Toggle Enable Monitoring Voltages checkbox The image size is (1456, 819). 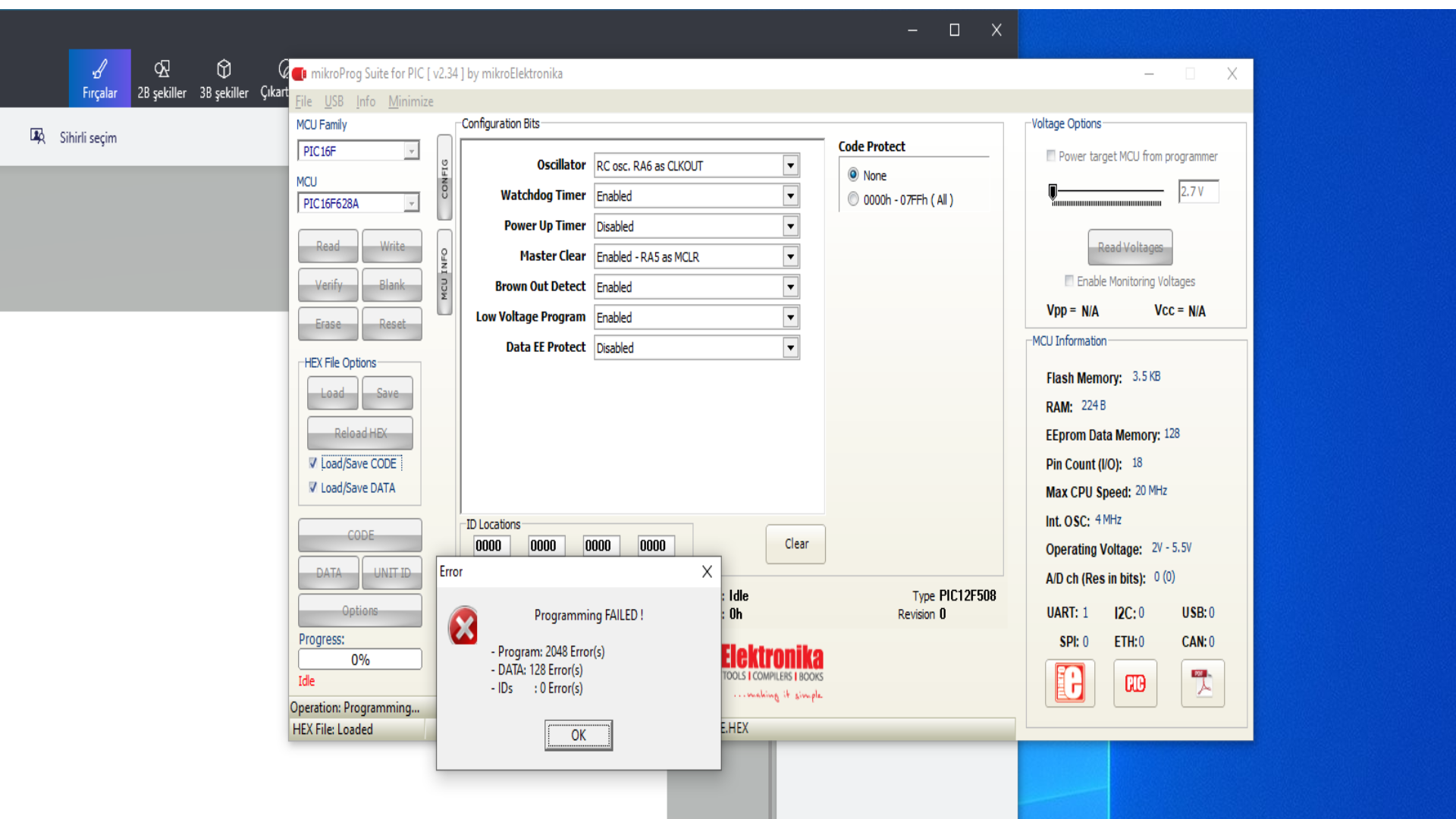pos(1069,281)
